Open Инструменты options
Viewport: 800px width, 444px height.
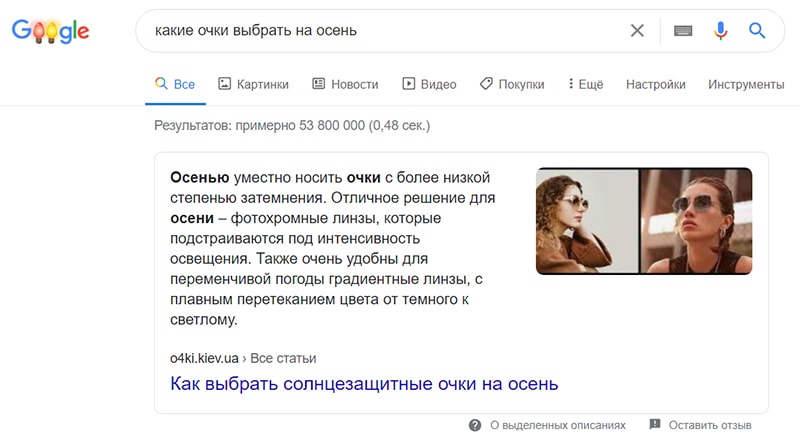[x=746, y=84]
